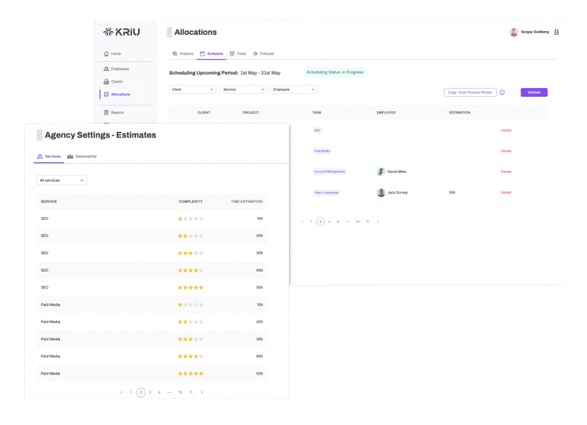Click the Account Management task tag

tap(329, 171)
